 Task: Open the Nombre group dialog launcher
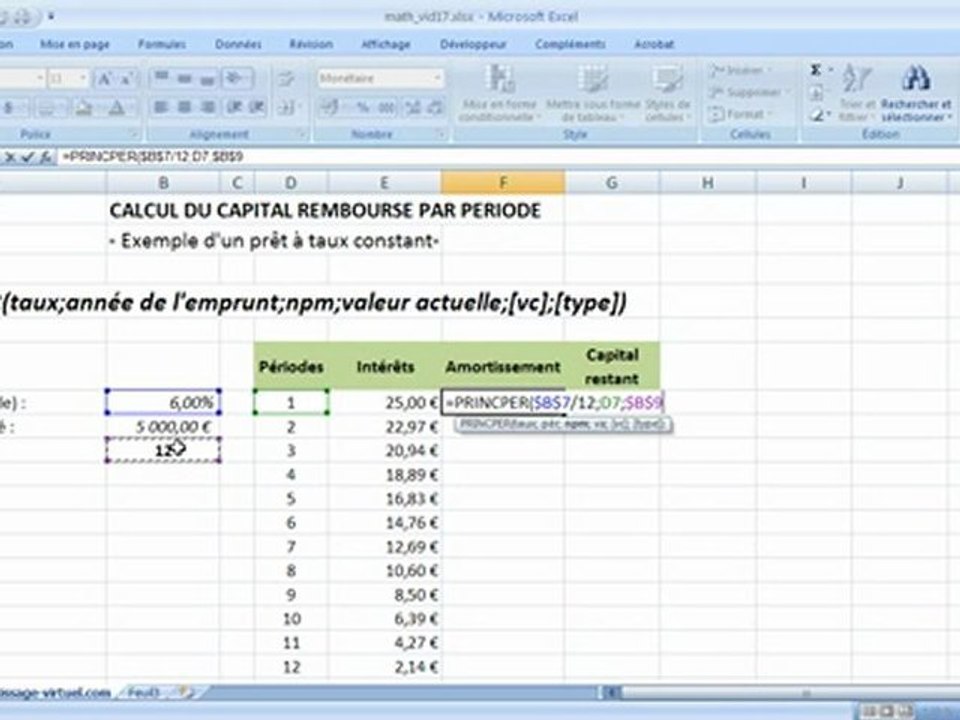[x=440, y=133]
